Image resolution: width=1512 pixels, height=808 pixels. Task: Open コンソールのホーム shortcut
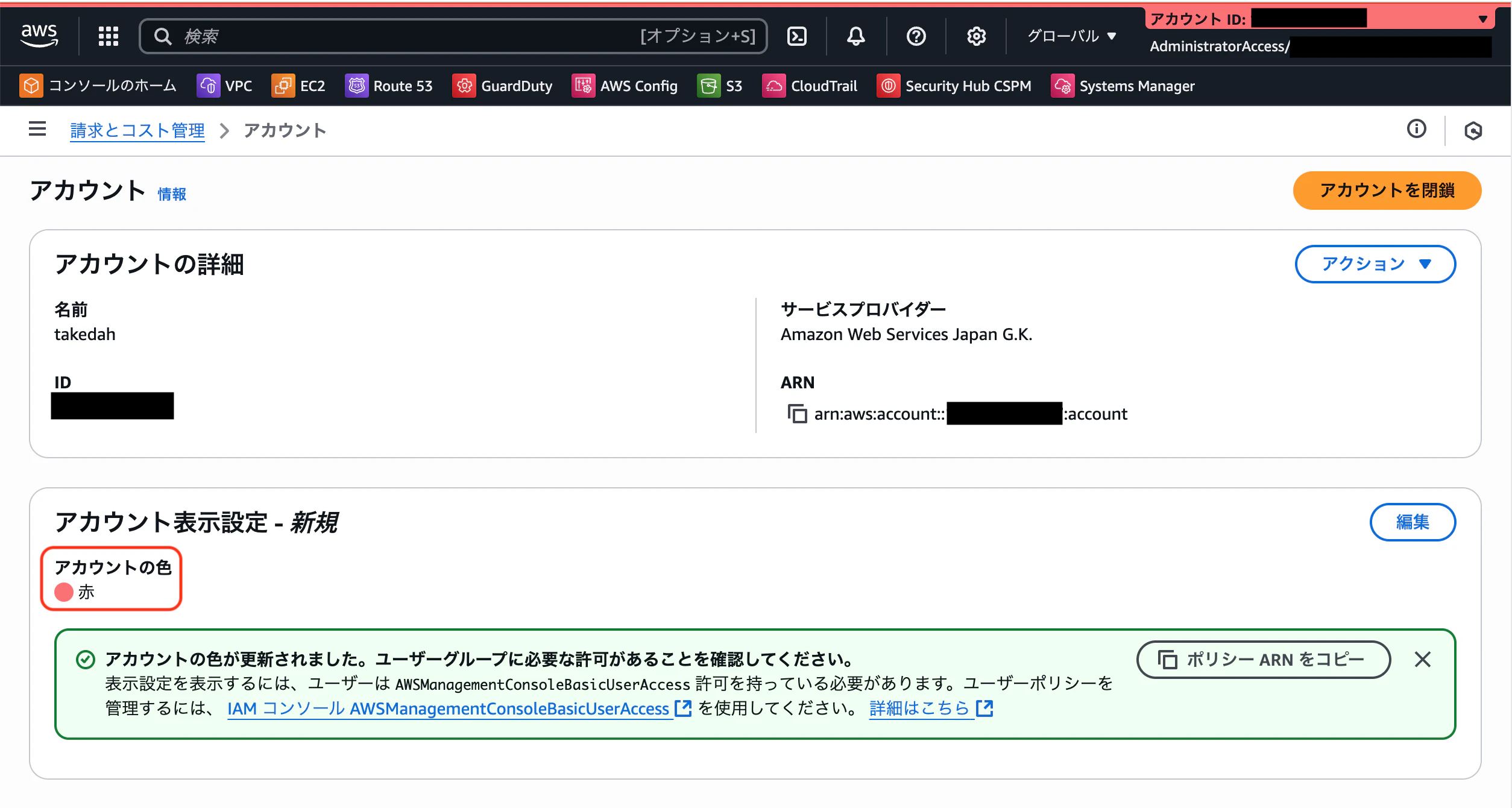[x=98, y=86]
